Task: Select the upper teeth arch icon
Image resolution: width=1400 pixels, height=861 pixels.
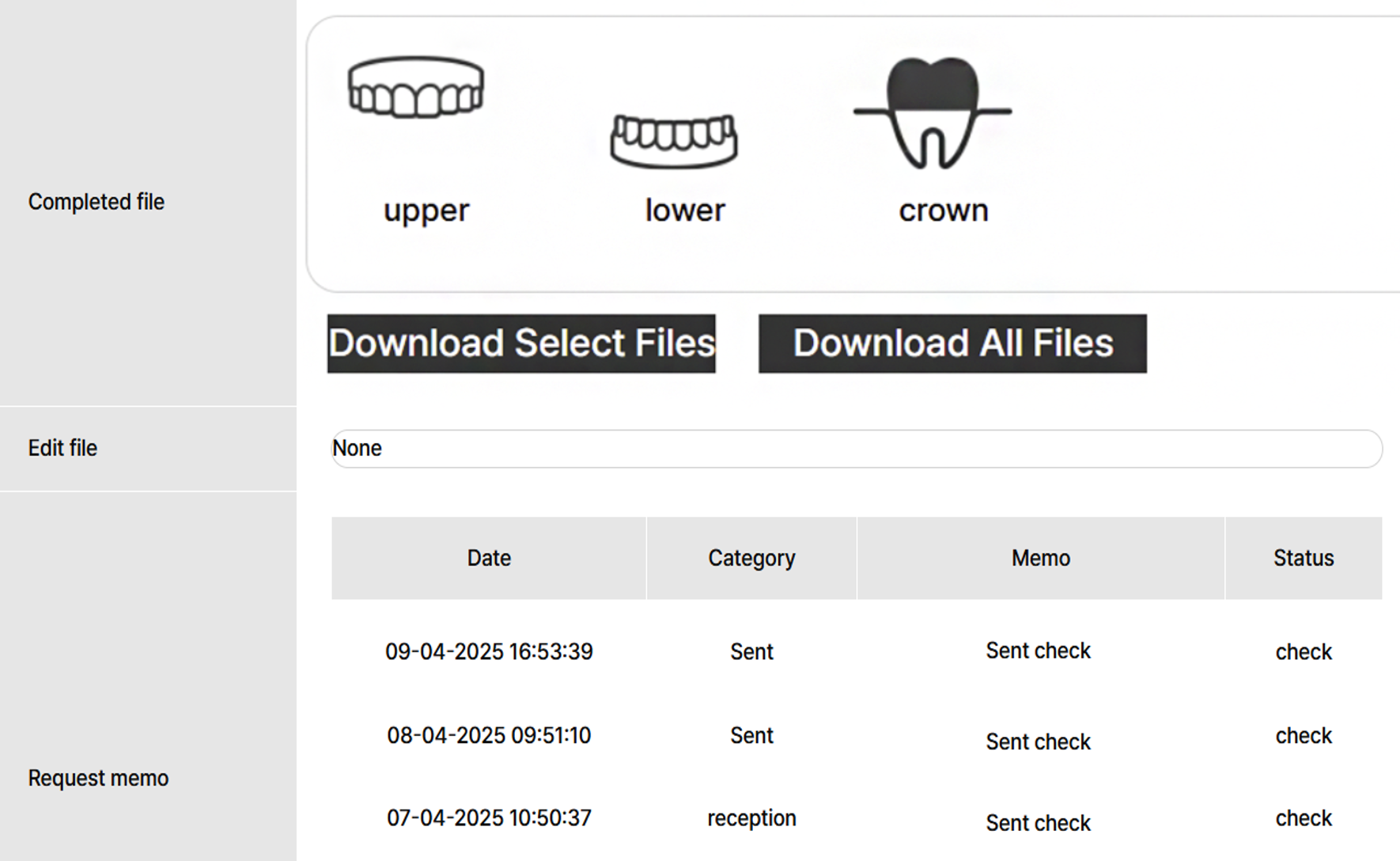Action: click(416, 88)
